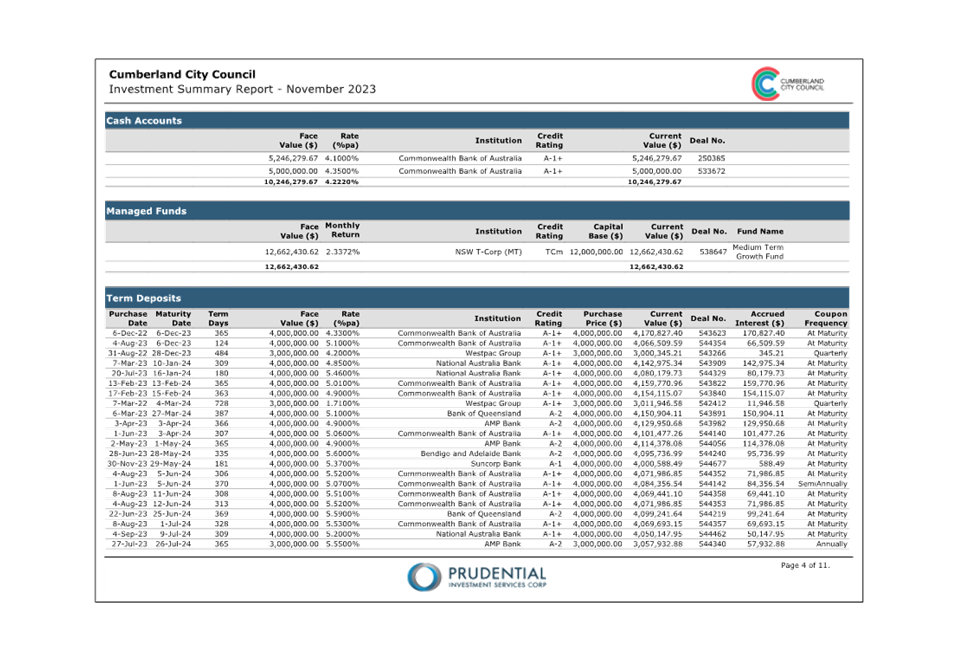Click Purchase Price ($) column header
Viewport: 957px width, 661px height.
(x=603, y=318)
